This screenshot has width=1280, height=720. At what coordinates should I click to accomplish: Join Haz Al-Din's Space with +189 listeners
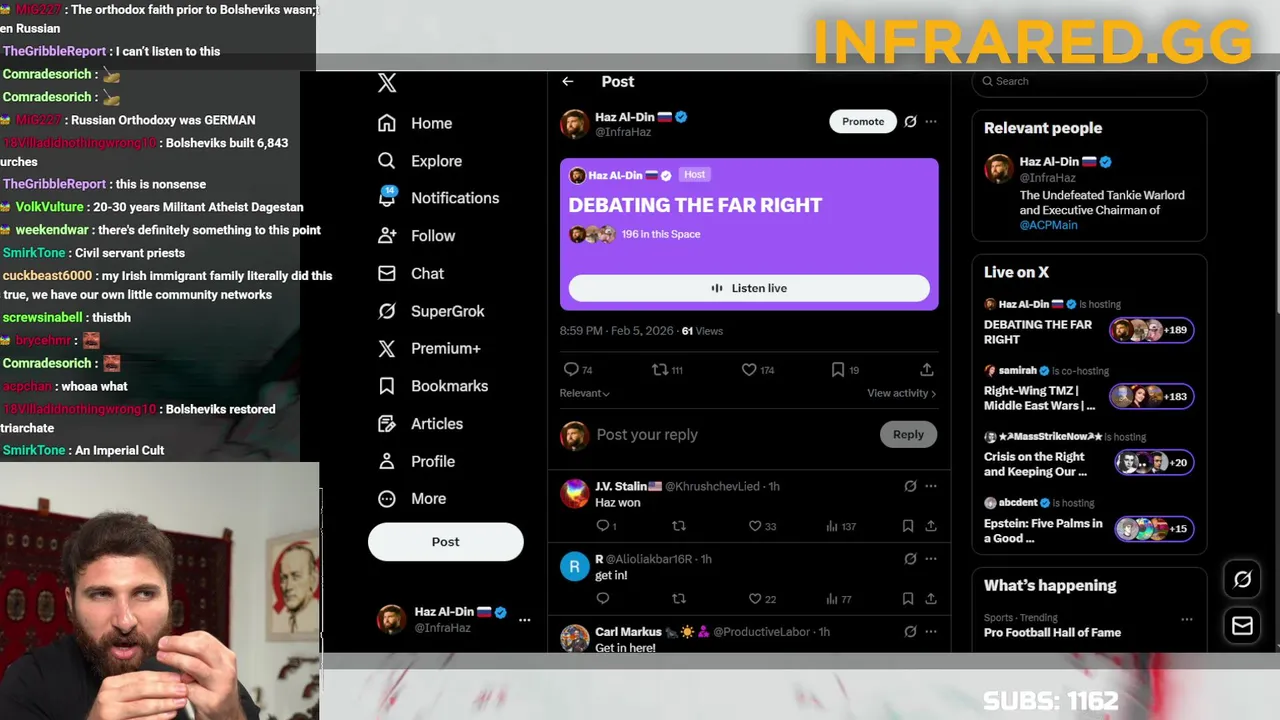tap(1151, 330)
